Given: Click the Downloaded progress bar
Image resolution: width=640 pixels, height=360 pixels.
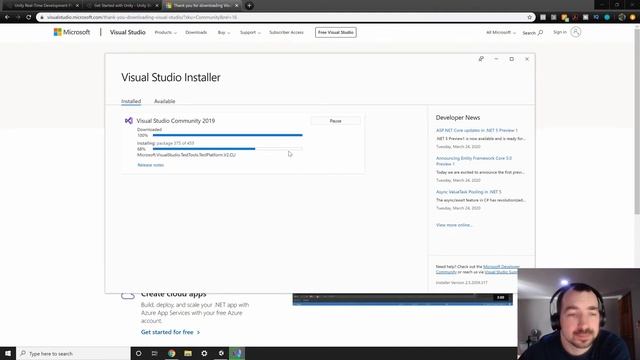Looking at the screenshot, I should click(227, 135).
